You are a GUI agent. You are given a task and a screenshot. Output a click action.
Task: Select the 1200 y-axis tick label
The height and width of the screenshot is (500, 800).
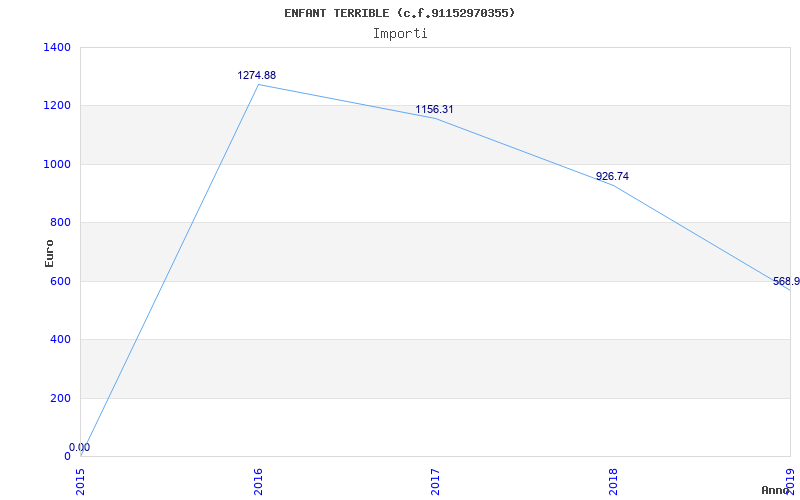tap(57, 106)
